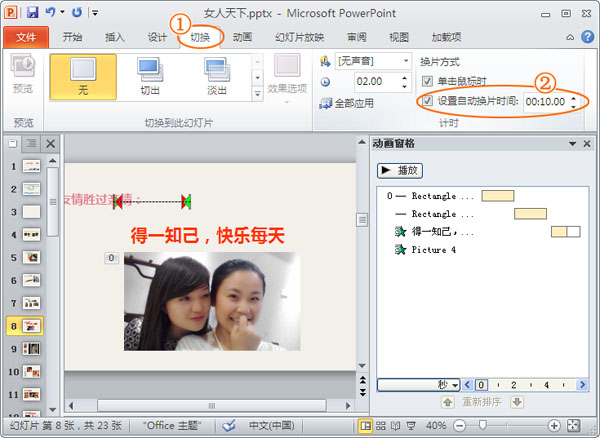Select slide 3 thumbnail
600x438 pixels.
(31, 212)
